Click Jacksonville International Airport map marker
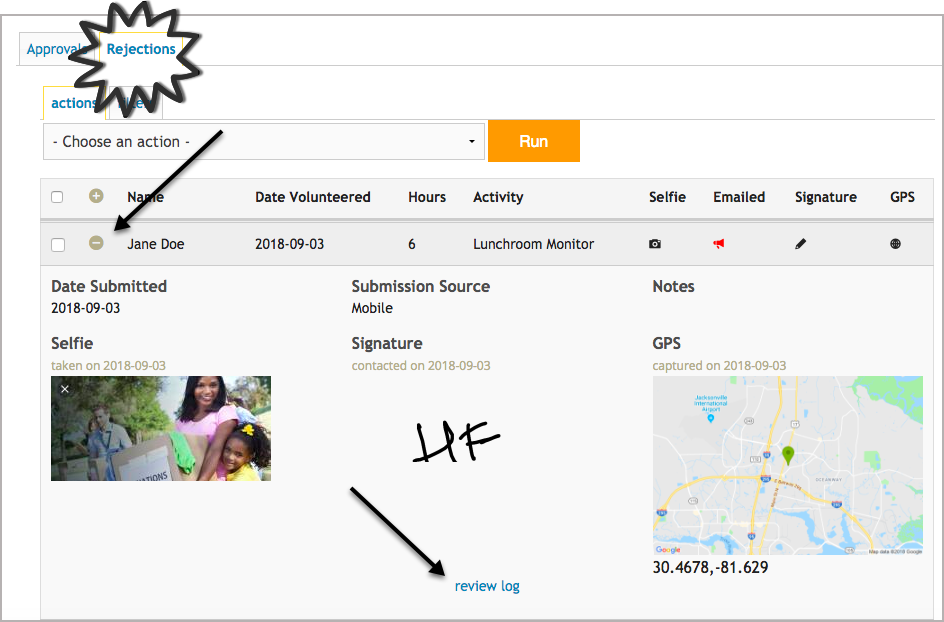This screenshot has height=622, width=944. click(x=711, y=418)
